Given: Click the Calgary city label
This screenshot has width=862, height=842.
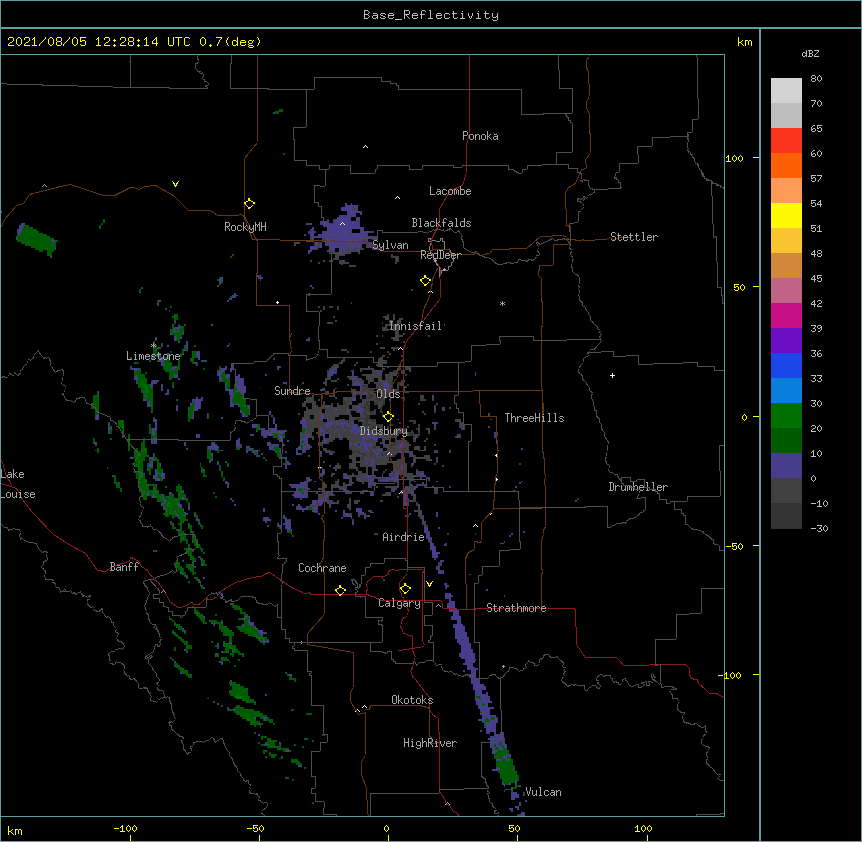Looking at the screenshot, I should (399, 603).
